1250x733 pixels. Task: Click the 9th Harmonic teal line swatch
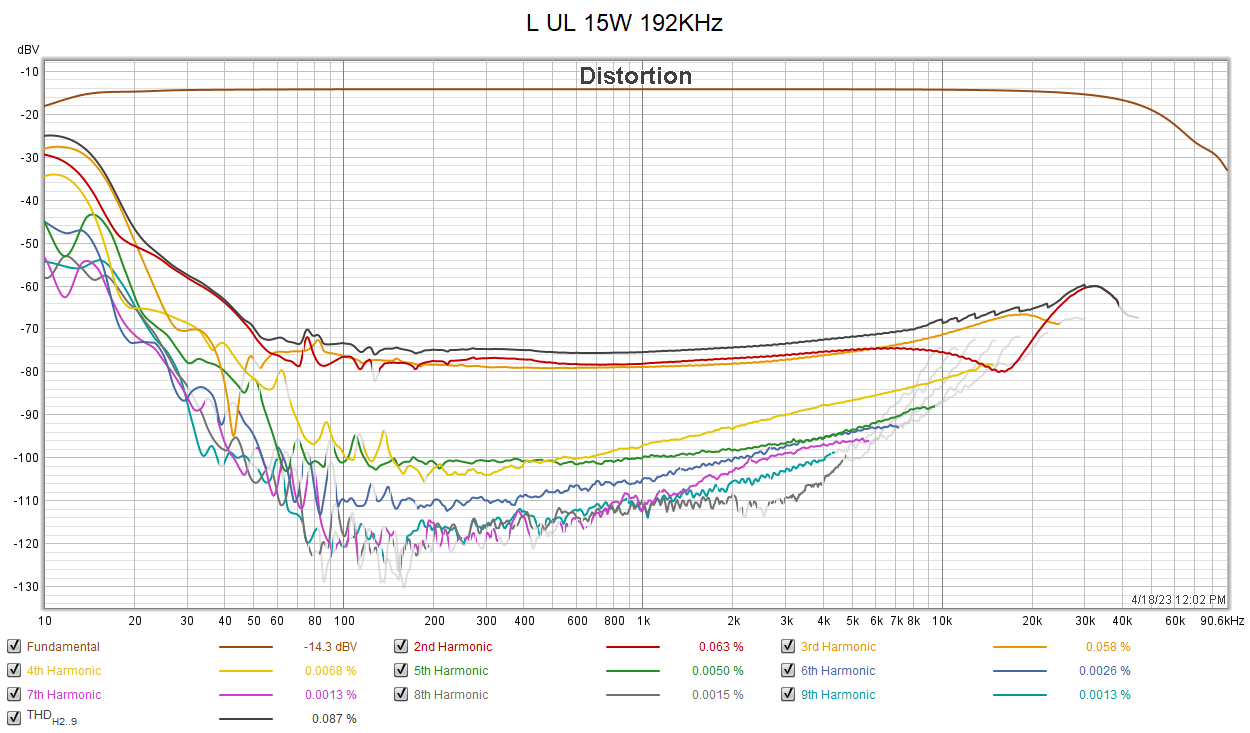click(1020, 695)
